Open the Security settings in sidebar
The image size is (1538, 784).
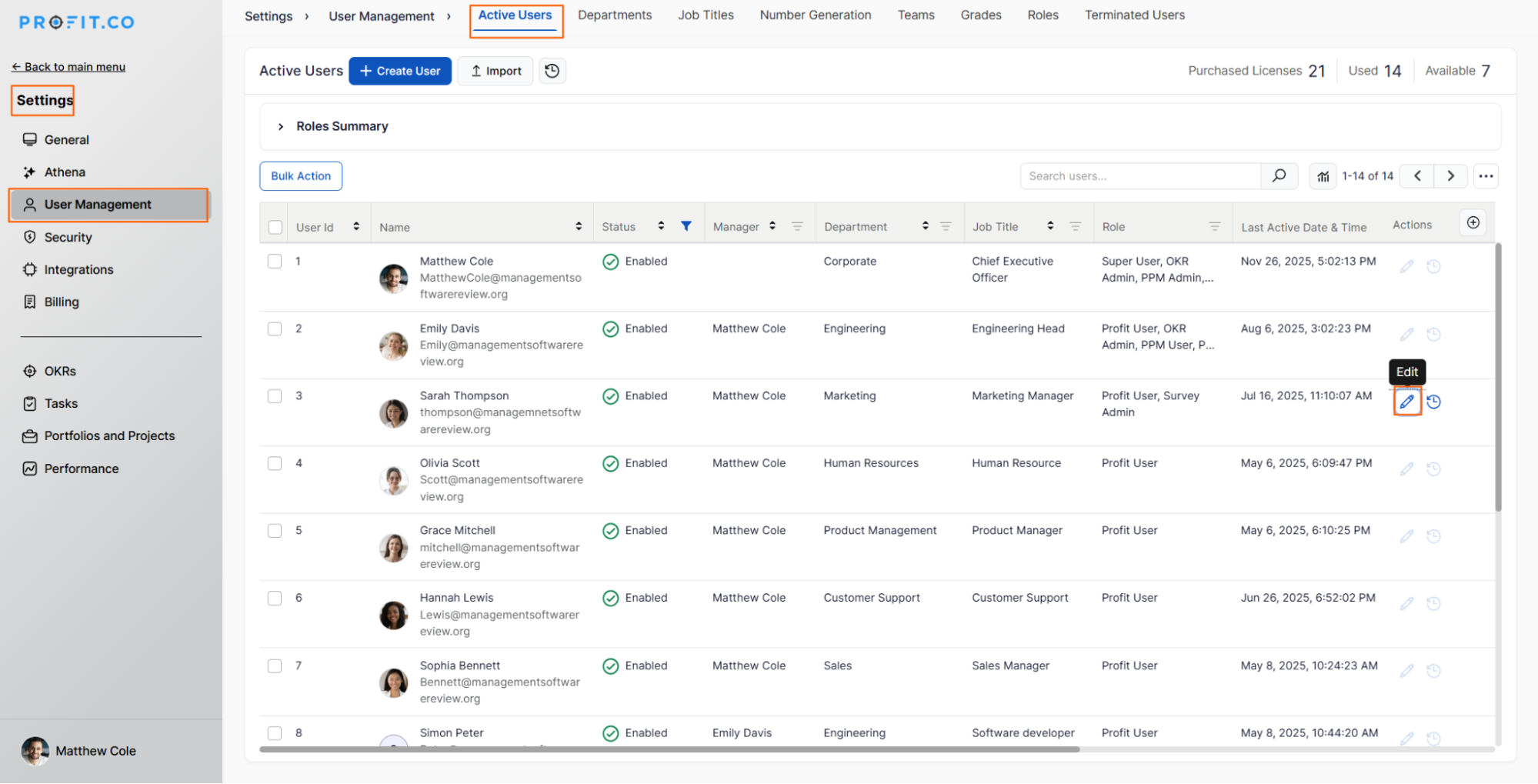68,237
